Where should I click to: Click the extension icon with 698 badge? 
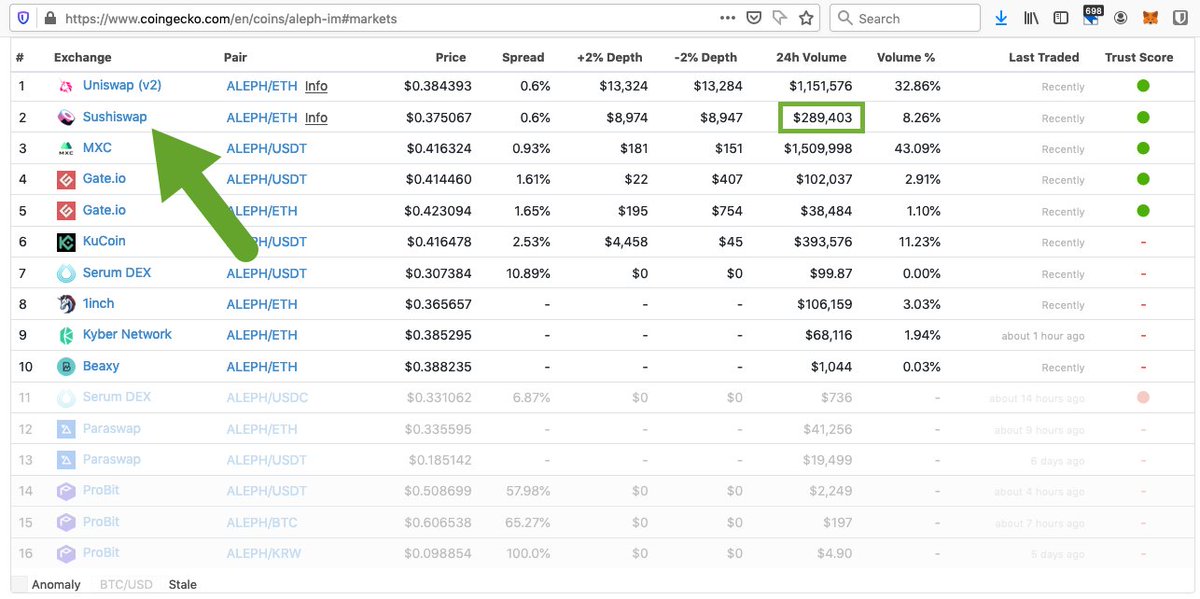point(1092,16)
